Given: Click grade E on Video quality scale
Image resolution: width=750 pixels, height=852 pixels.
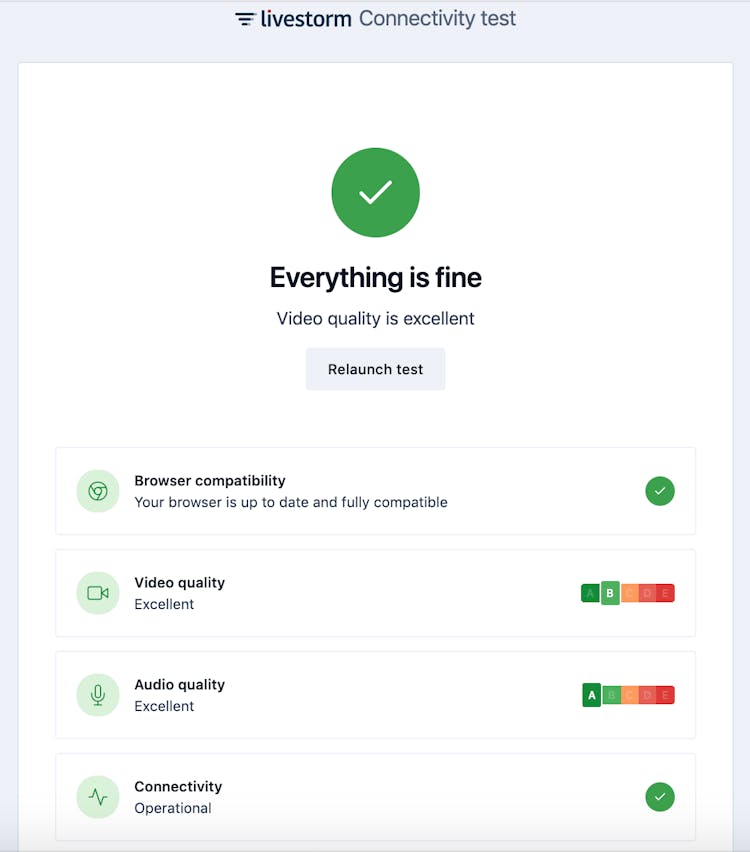Looking at the screenshot, I should 665,593.
